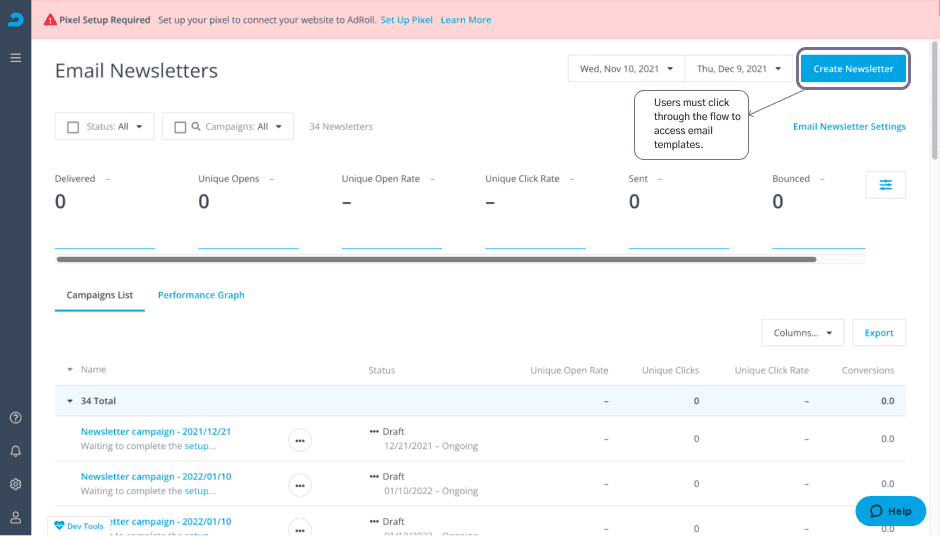Click the Help chat bubble icon
This screenshot has width=940, height=536.
pos(876,511)
